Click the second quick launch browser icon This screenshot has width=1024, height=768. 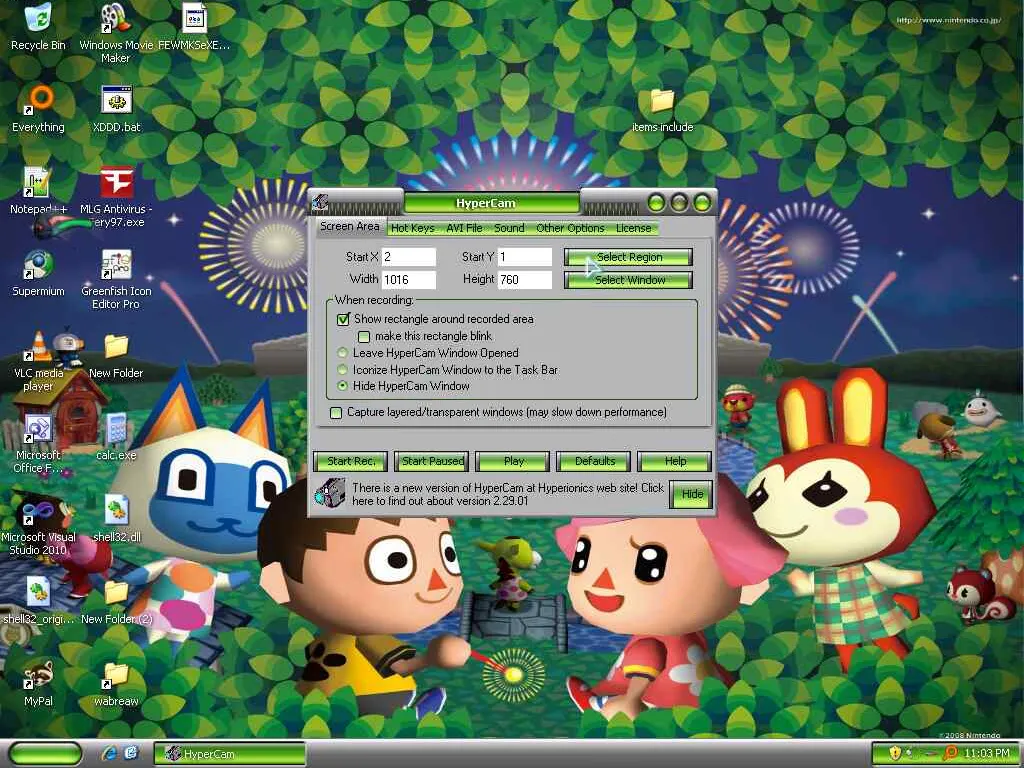tap(131, 754)
